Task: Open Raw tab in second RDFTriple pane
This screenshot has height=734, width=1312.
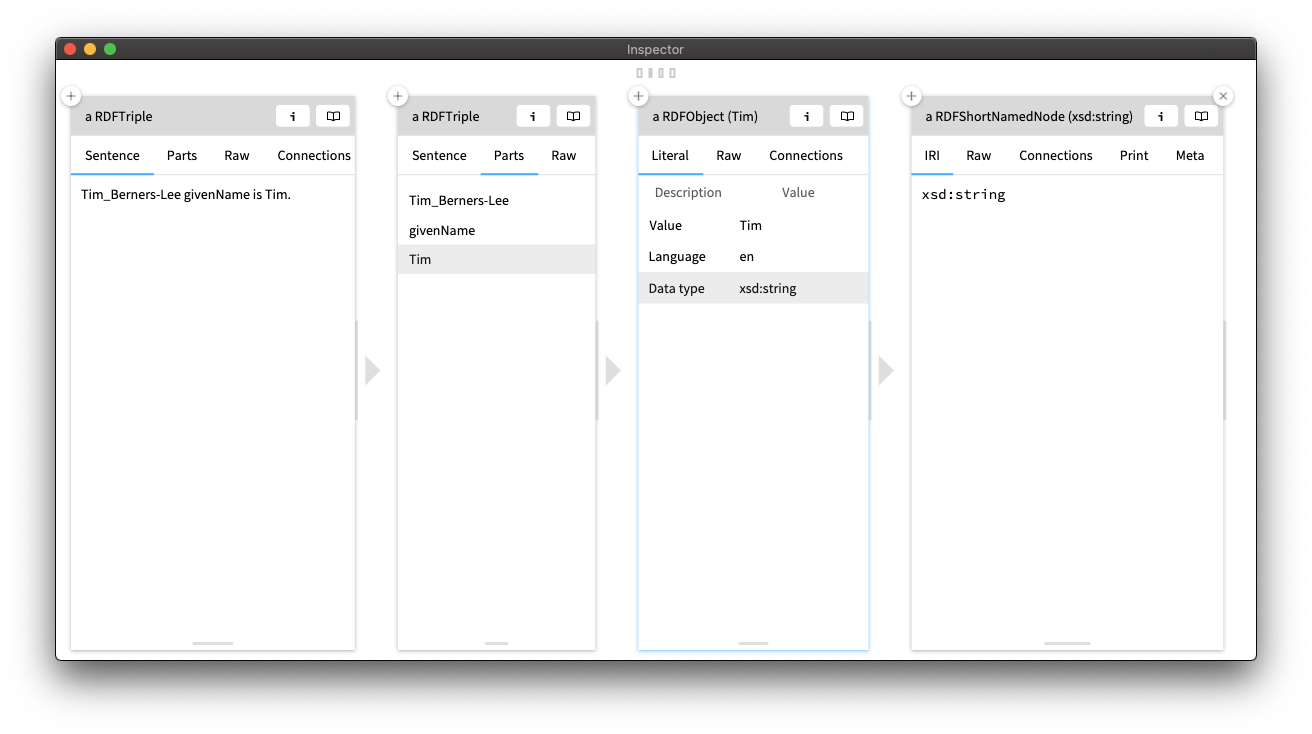Action: click(564, 155)
